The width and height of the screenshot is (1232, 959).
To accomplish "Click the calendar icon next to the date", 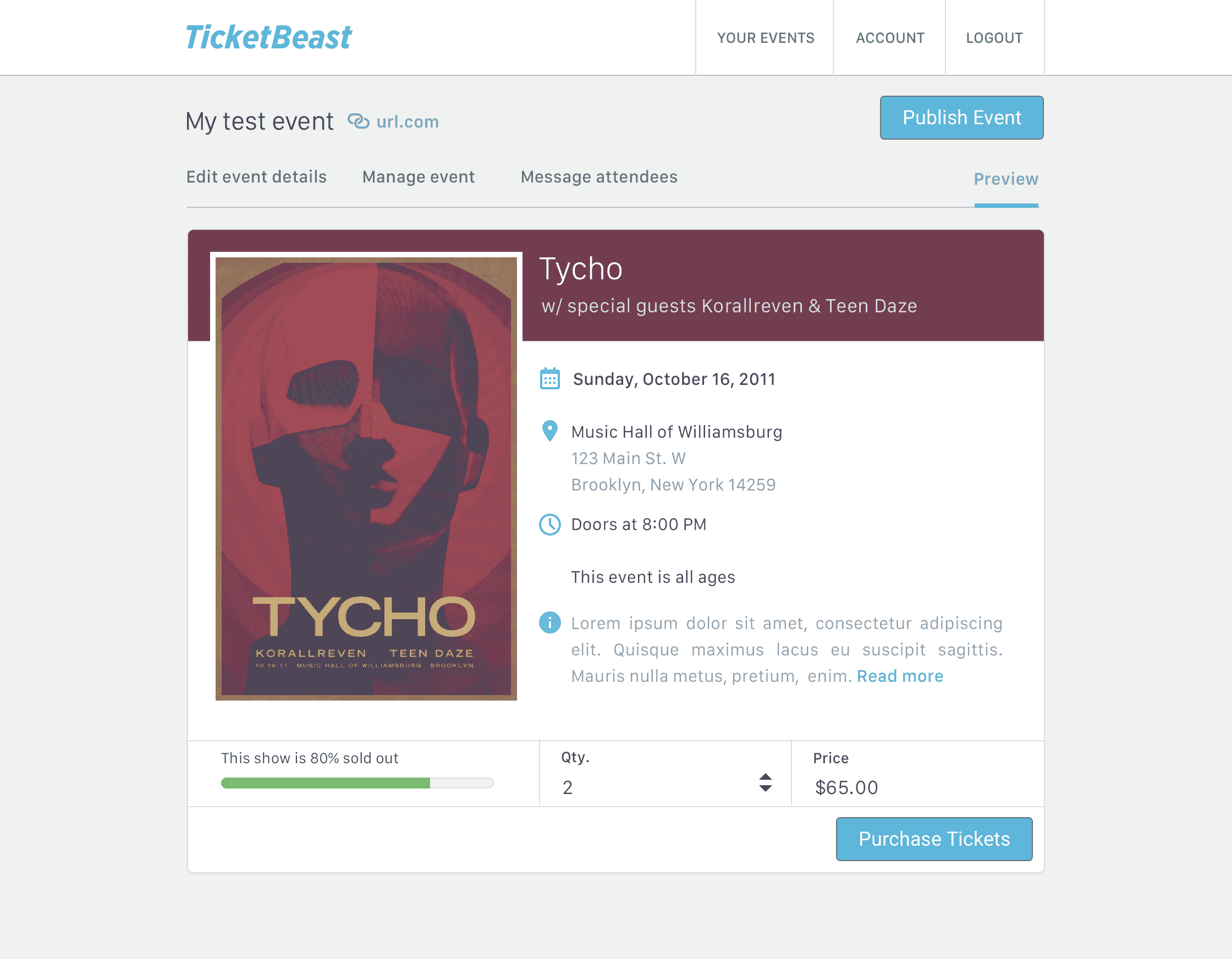I will point(549,378).
